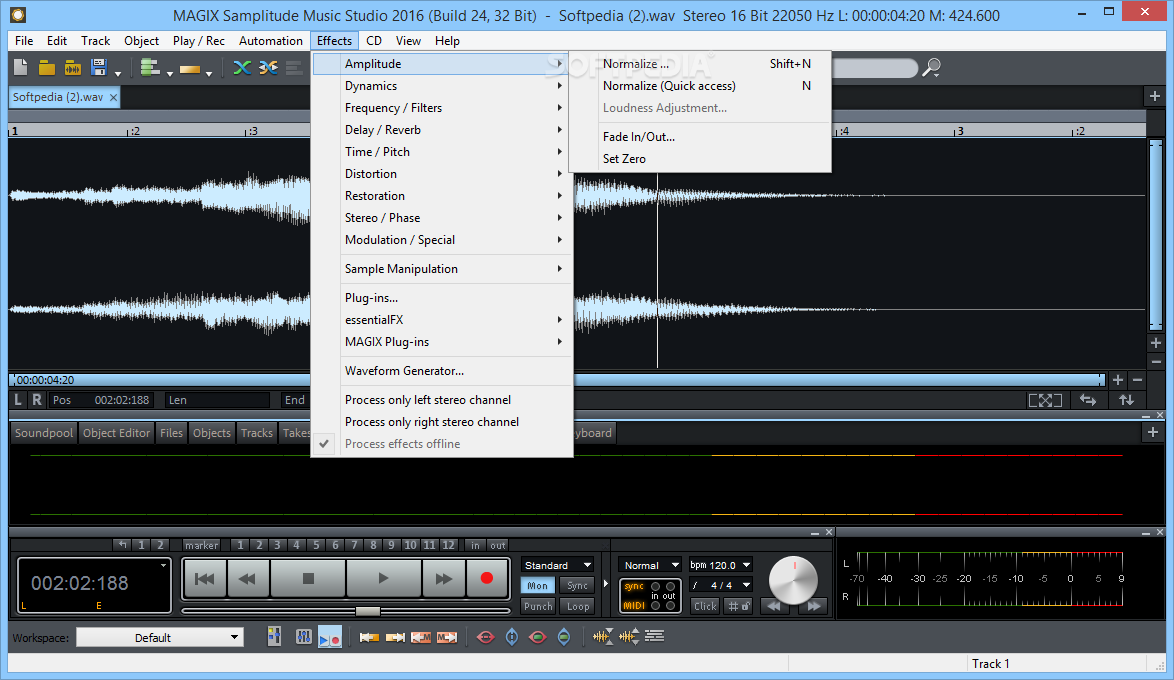
Task: Click the waveform zoom icon in bottom toolbar
Action: pyautogui.click(x=603, y=637)
